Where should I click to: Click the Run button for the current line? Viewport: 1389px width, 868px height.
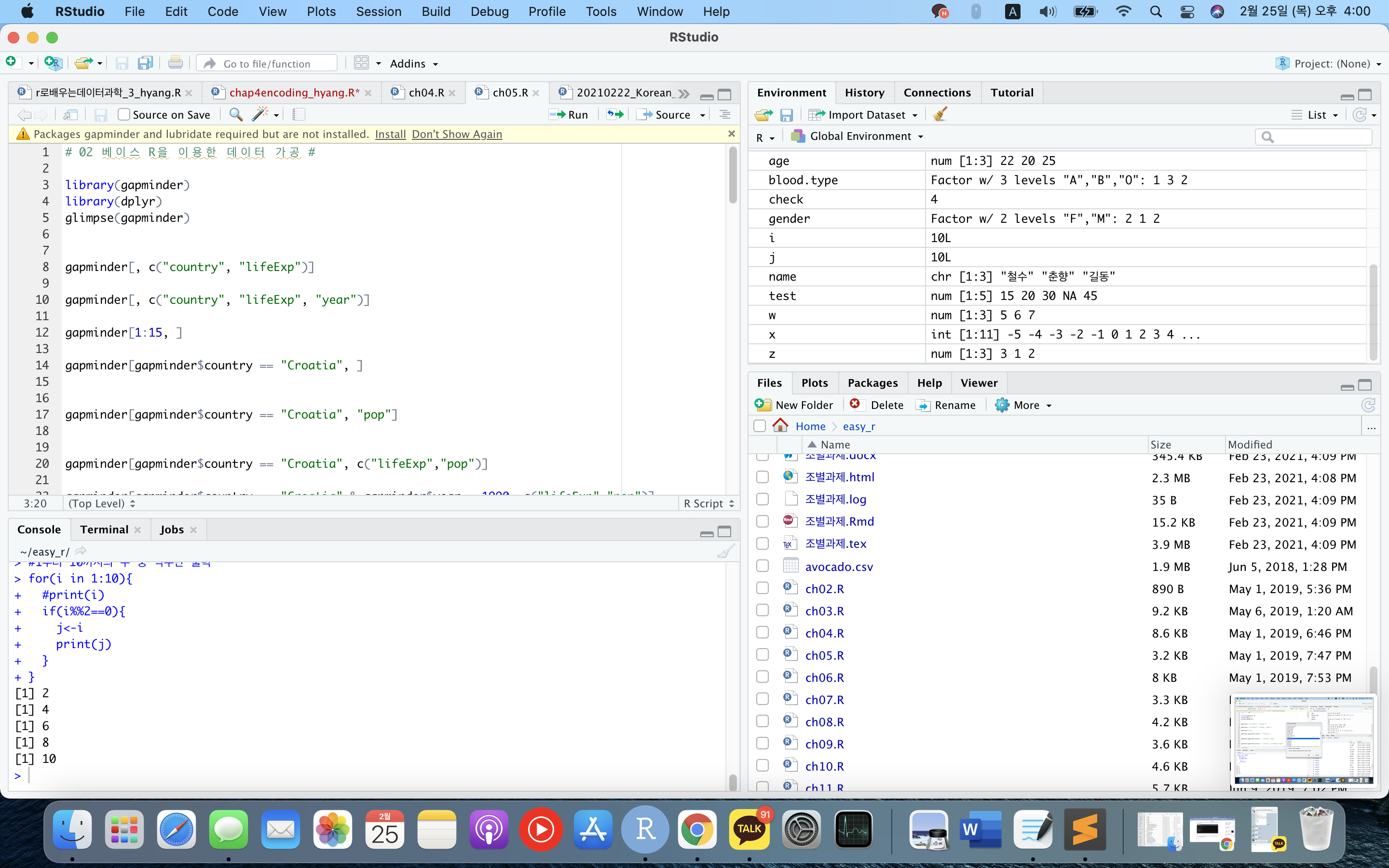point(569,114)
